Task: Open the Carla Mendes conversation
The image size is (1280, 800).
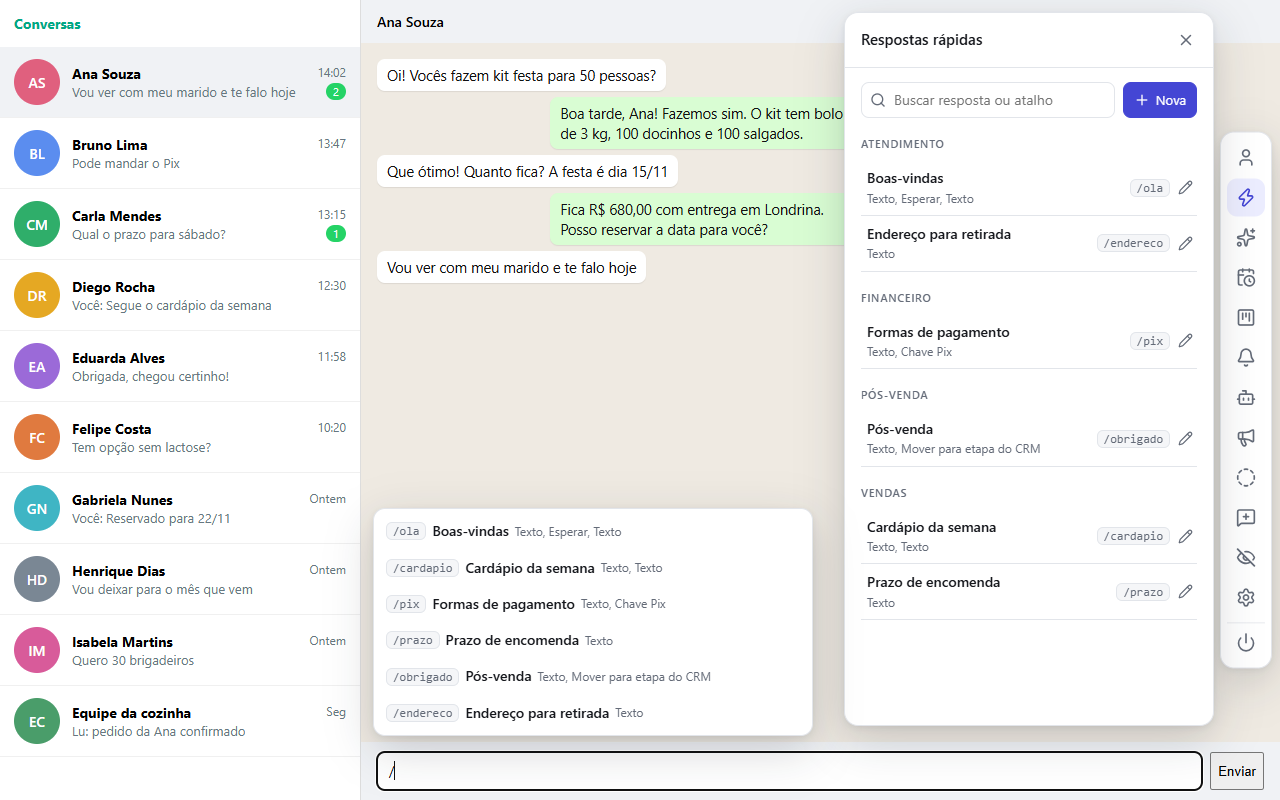Action: [180, 224]
